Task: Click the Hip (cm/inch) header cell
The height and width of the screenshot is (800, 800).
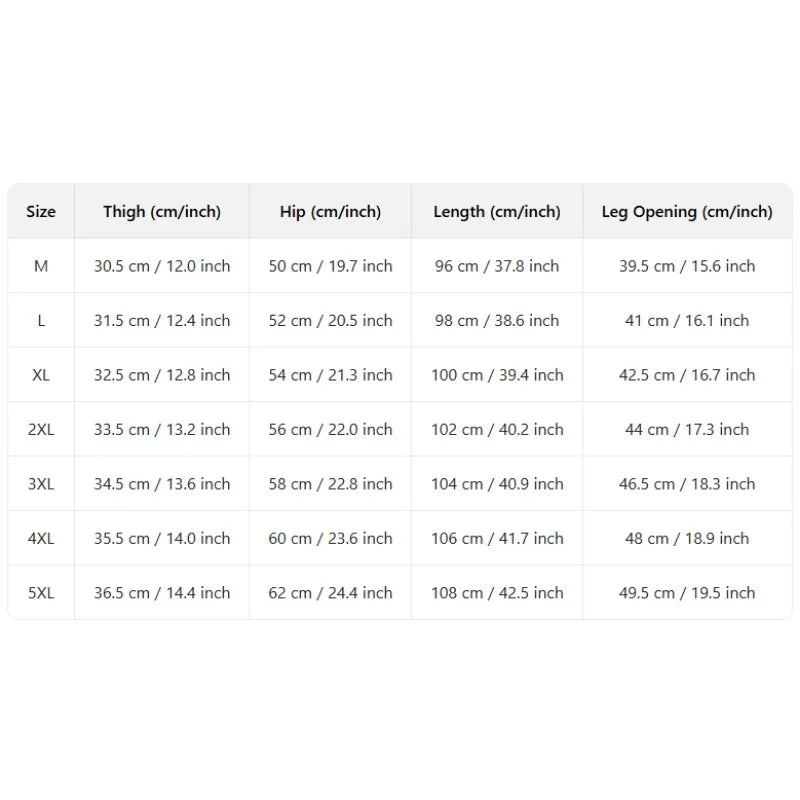Action: pyautogui.click(x=330, y=211)
